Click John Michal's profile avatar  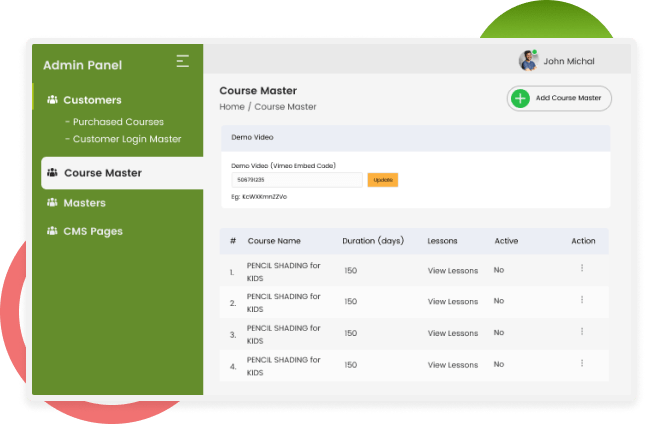coord(529,61)
